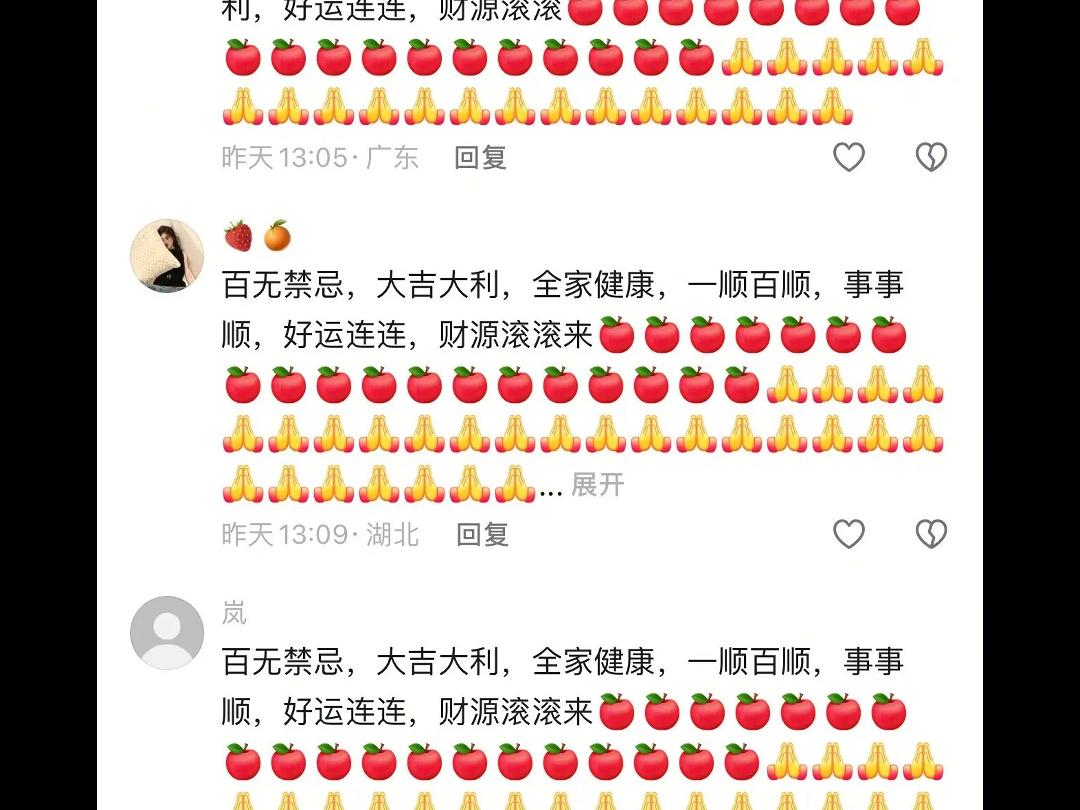The width and height of the screenshot is (1080, 810).
Task: Click first apple emoji in 岚's comment
Action: tap(616, 712)
